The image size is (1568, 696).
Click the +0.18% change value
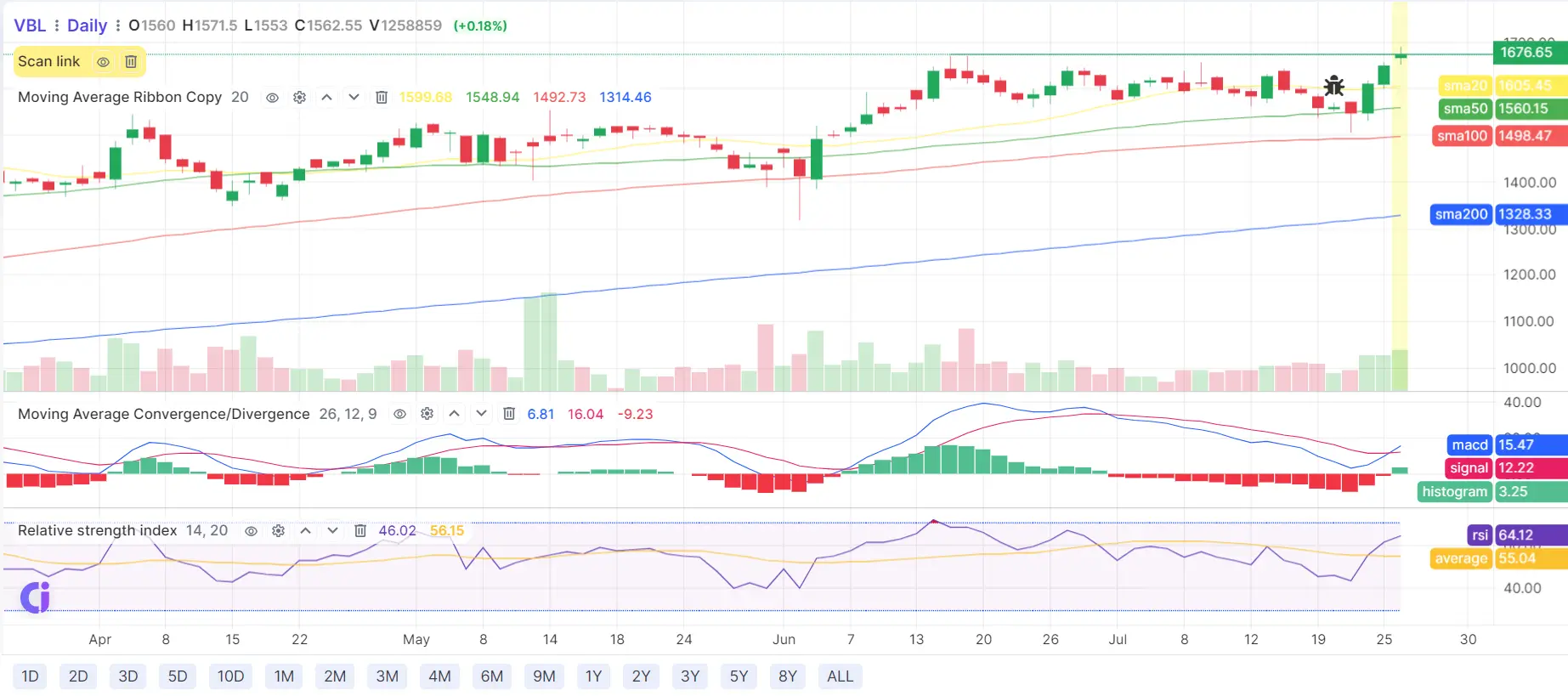(x=480, y=26)
